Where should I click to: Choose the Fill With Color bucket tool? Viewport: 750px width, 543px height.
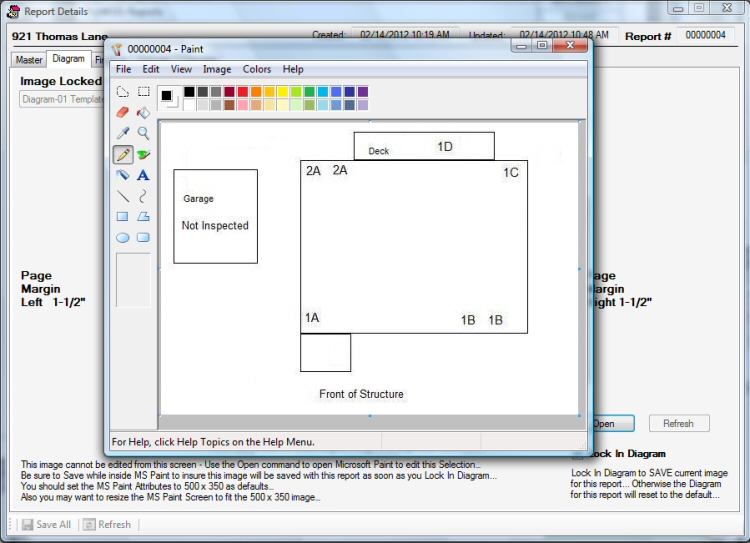click(143, 112)
